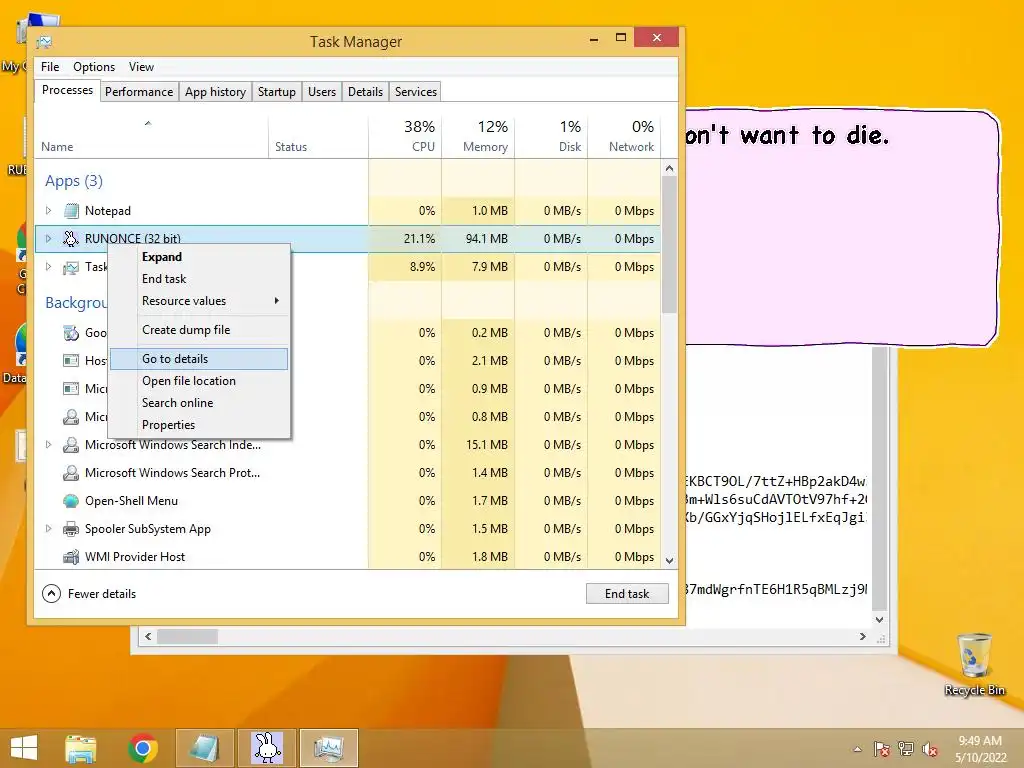This screenshot has width=1024, height=768.
Task: Choose Create dump file
Action: [x=199, y=330]
